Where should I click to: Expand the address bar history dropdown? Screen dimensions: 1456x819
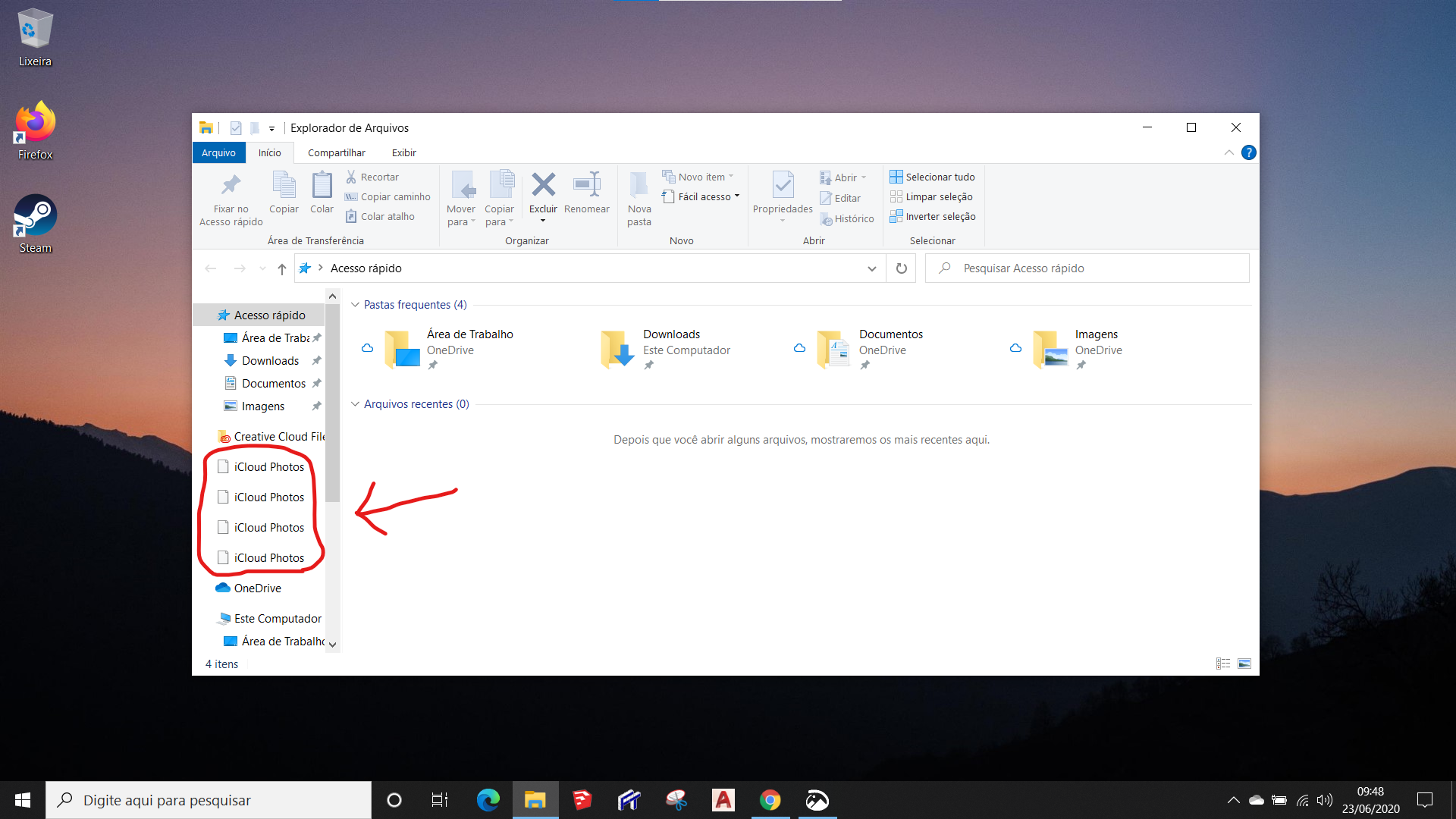pyautogui.click(x=871, y=268)
